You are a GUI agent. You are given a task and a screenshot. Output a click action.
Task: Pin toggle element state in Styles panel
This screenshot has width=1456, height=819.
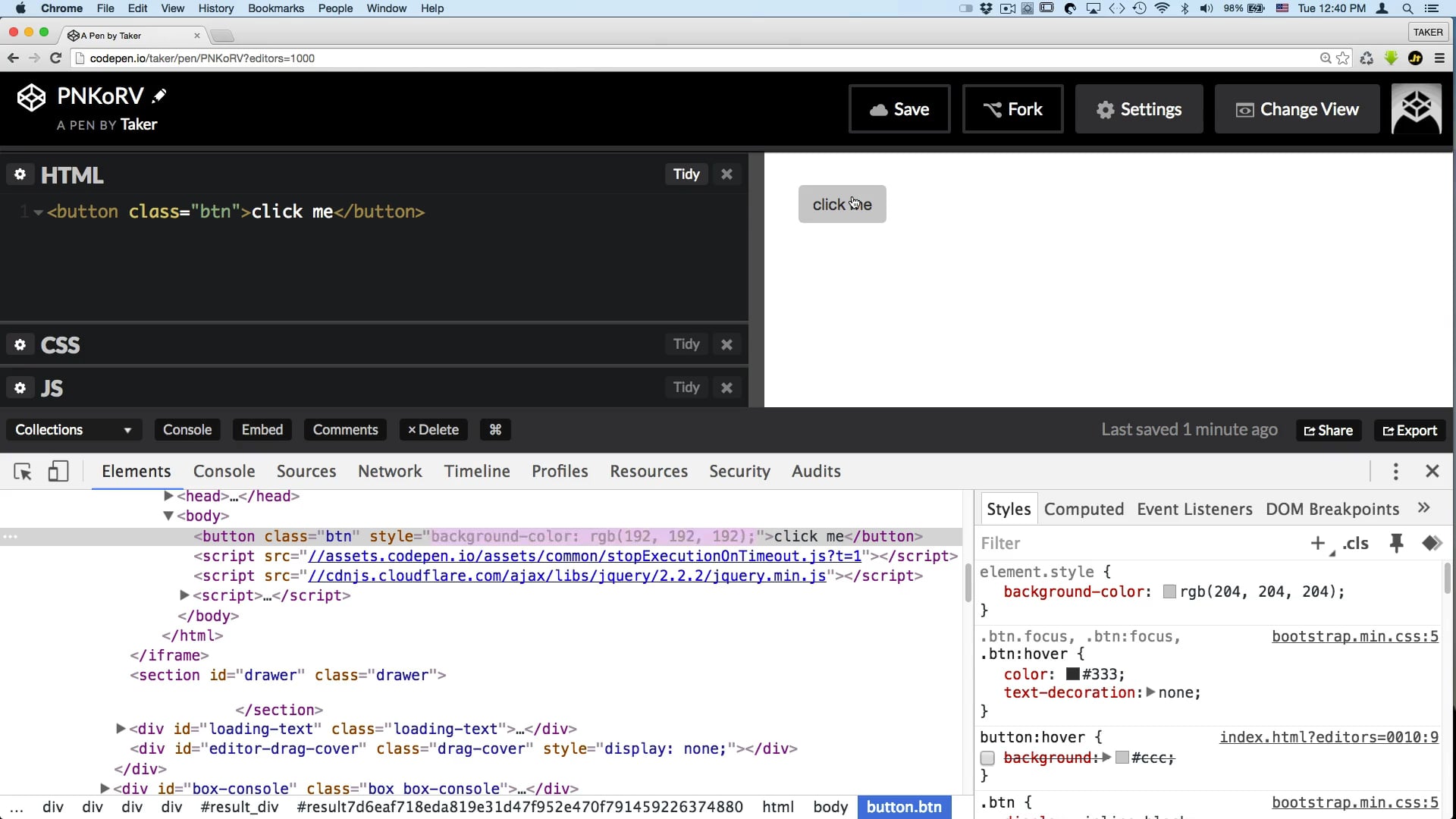(x=1396, y=543)
